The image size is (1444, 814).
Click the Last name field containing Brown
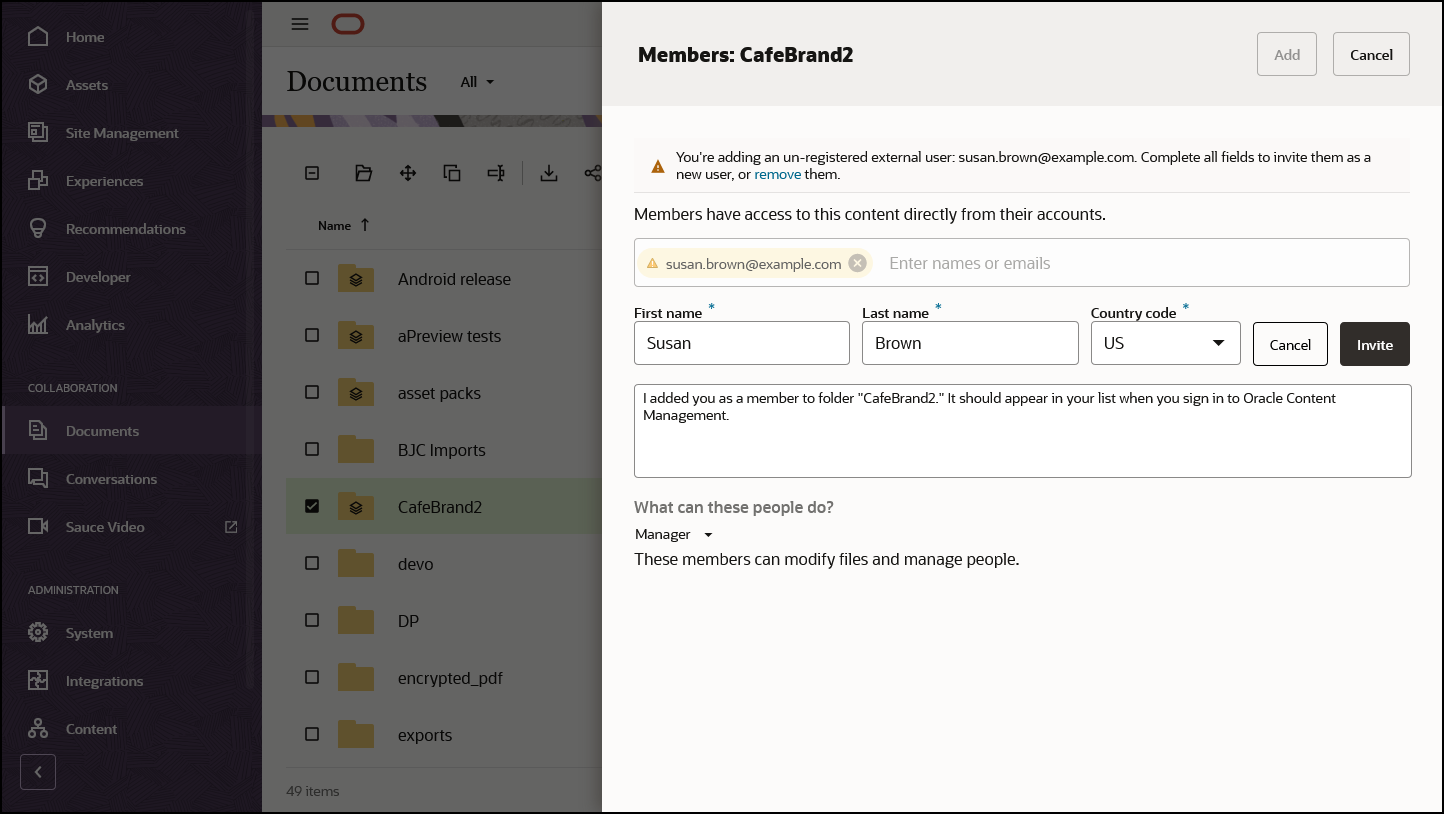(970, 343)
